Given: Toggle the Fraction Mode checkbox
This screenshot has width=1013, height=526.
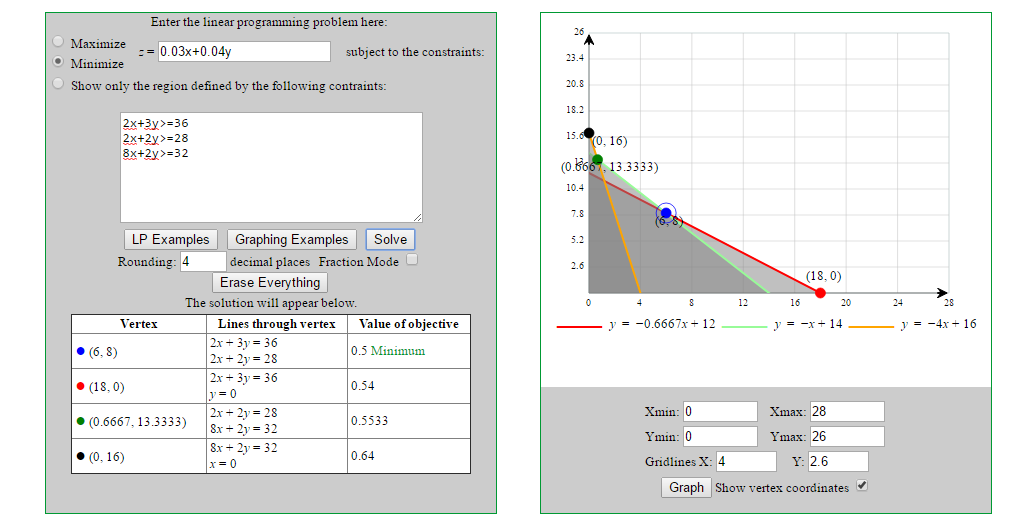Looking at the screenshot, I should click(411, 260).
